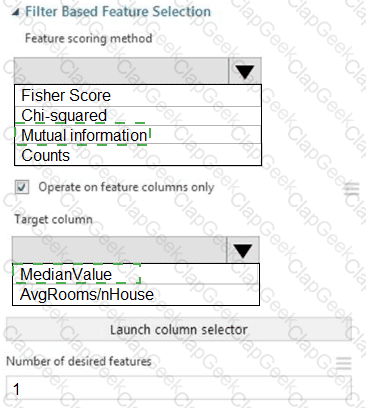The image size is (366, 408).
Task: Select the Mutual information option
Action: coord(138,135)
